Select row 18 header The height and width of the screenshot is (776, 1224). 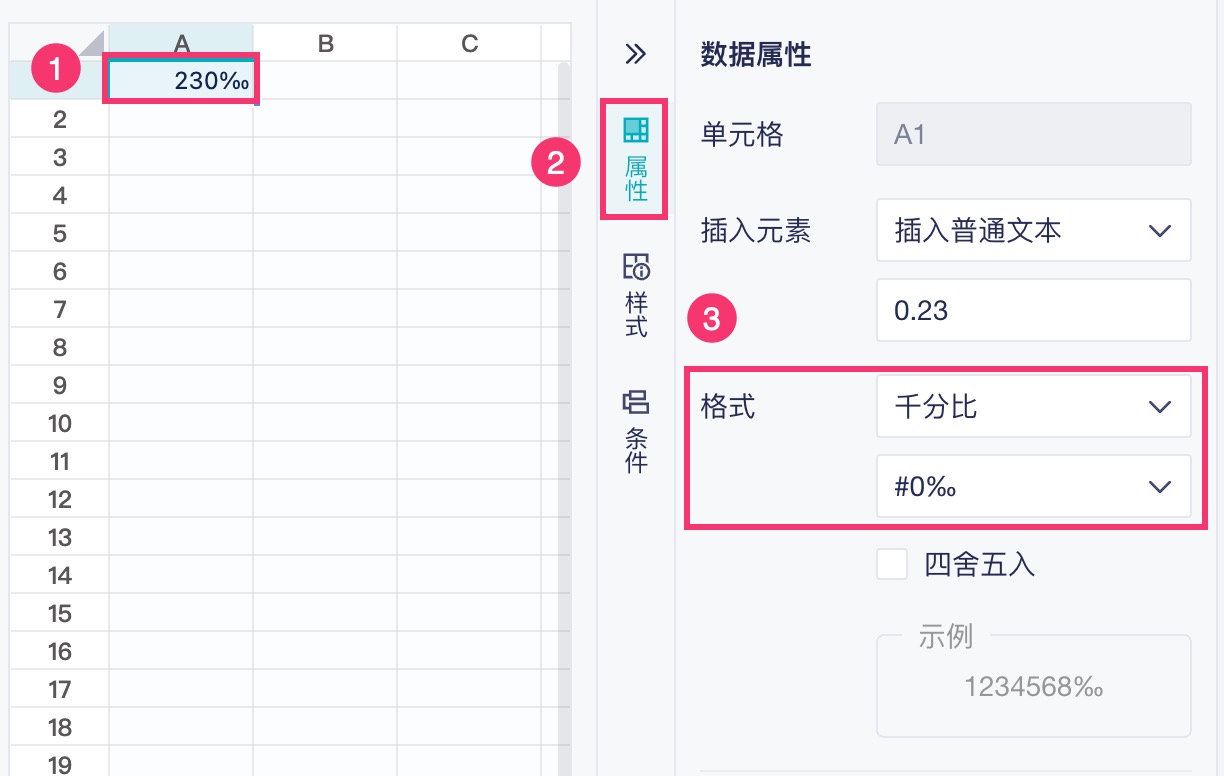[59, 728]
